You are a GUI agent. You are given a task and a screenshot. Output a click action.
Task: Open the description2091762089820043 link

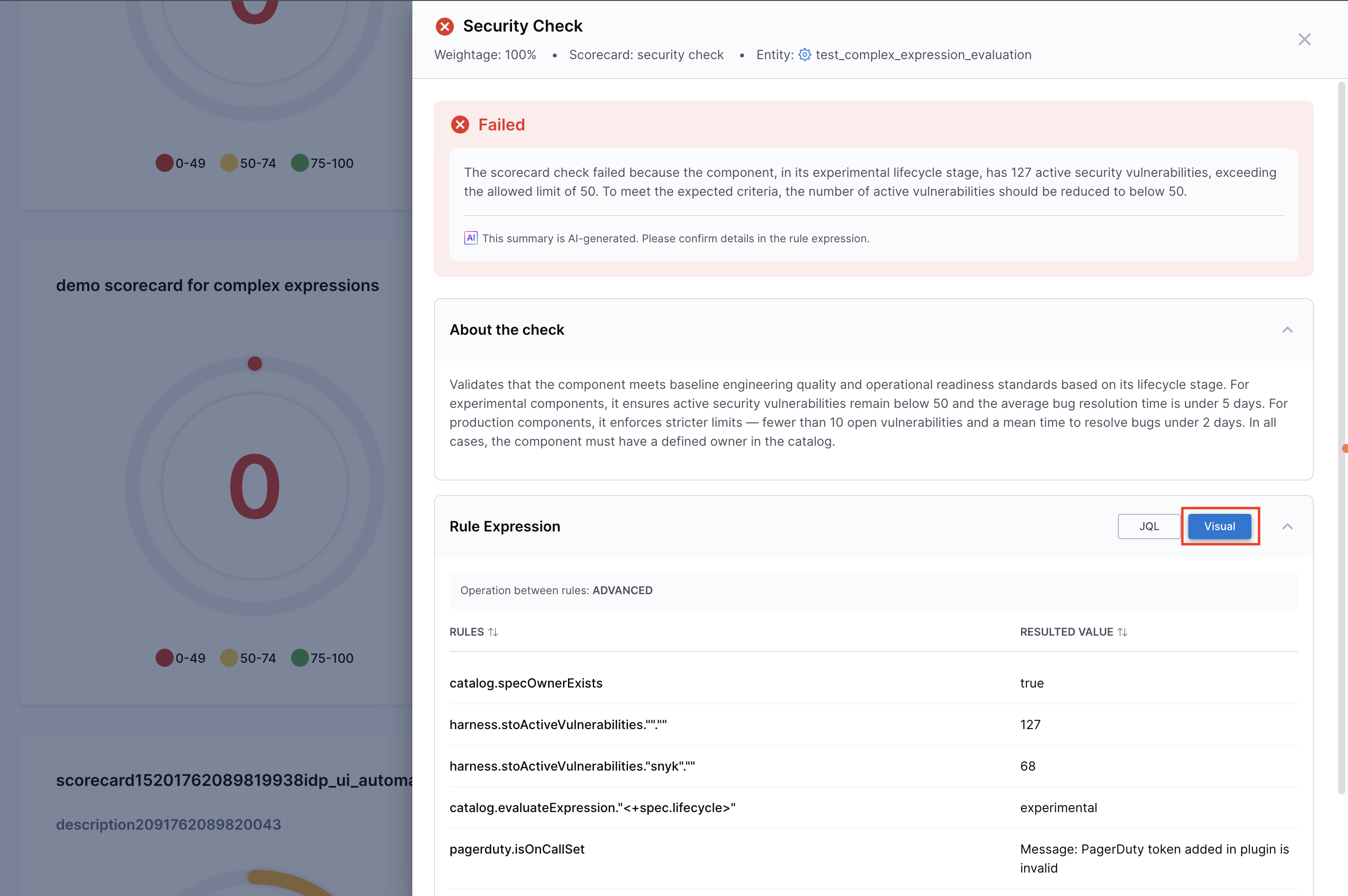tap(169, 824)
